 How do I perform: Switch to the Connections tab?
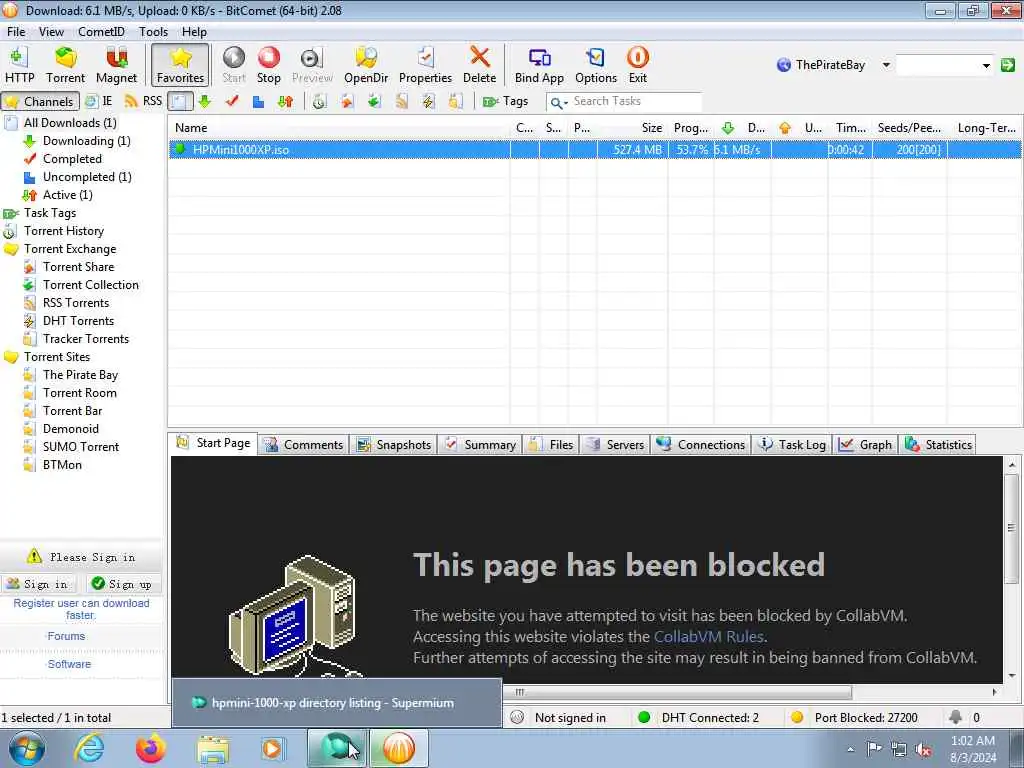[x=701, y=445]
